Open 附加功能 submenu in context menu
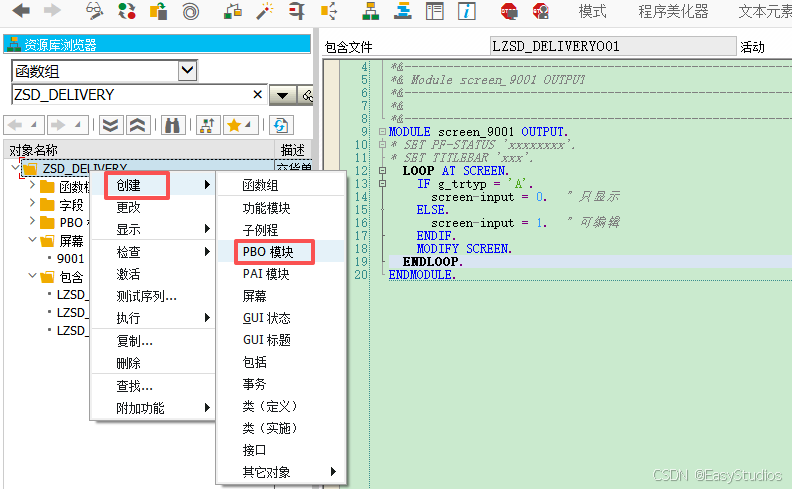This screenshot has height=489, width=792. [153, 408]
